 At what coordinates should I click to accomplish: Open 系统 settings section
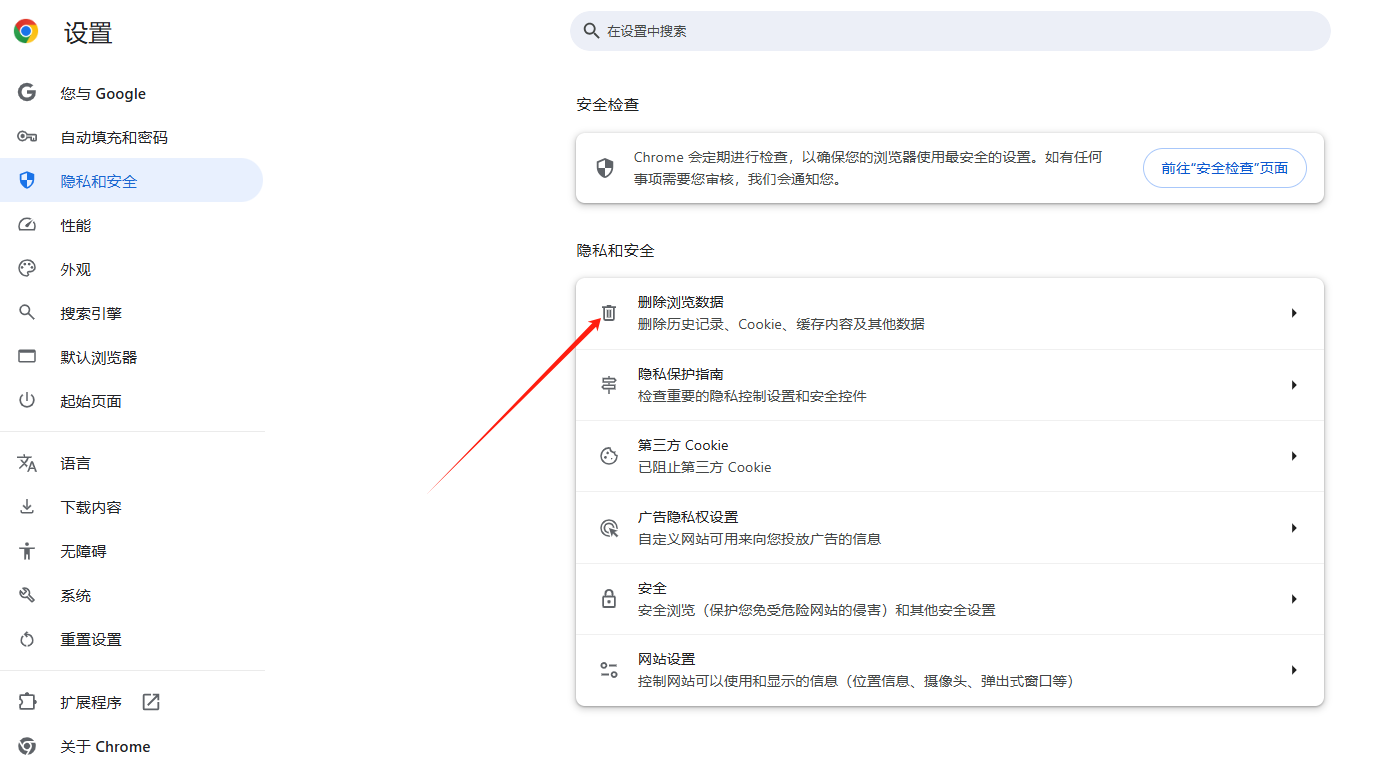[131, 595]
